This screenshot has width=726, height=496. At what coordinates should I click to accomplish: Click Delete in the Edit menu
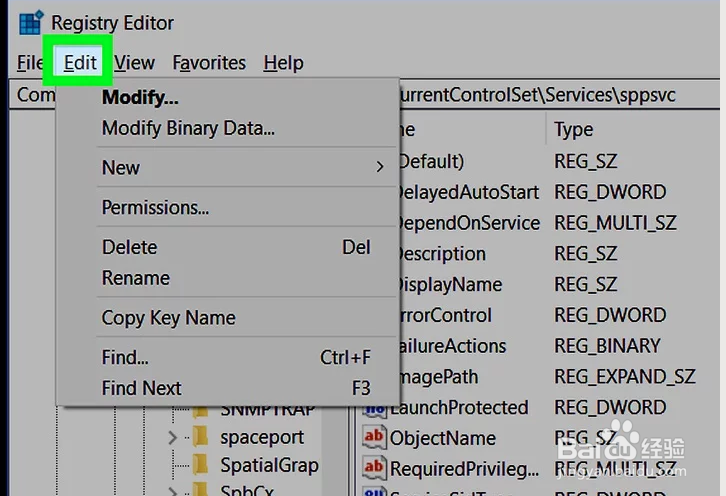129,247
